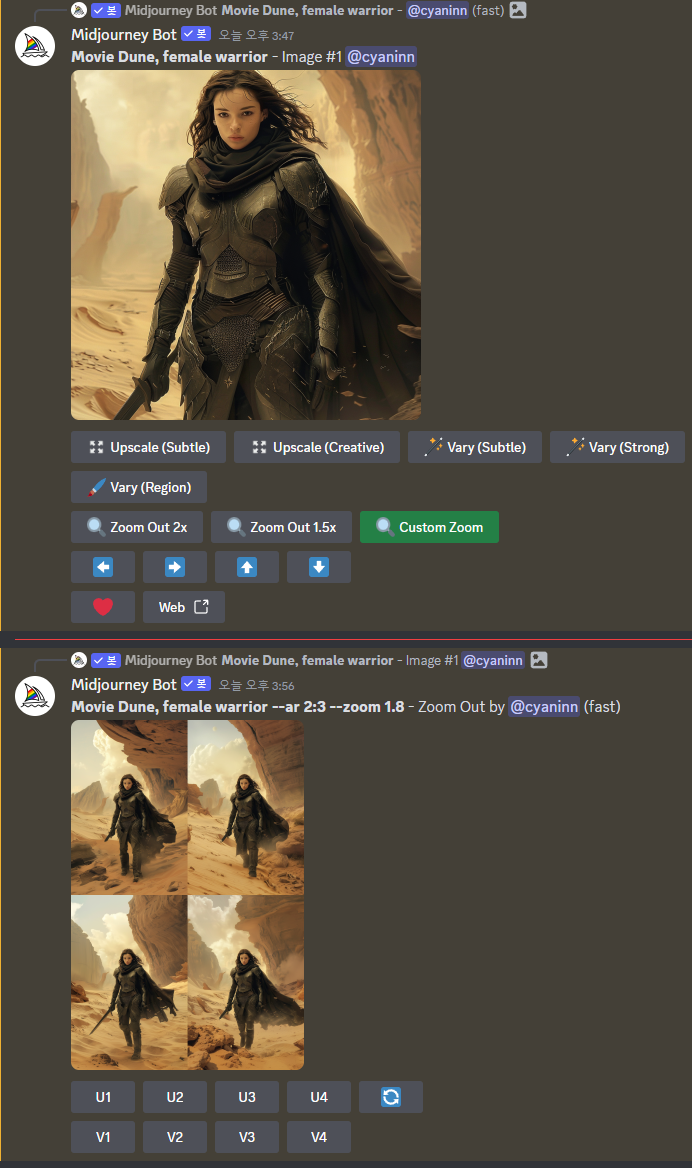Click Midjourney Bot avatar in first message

pos(35,46)
